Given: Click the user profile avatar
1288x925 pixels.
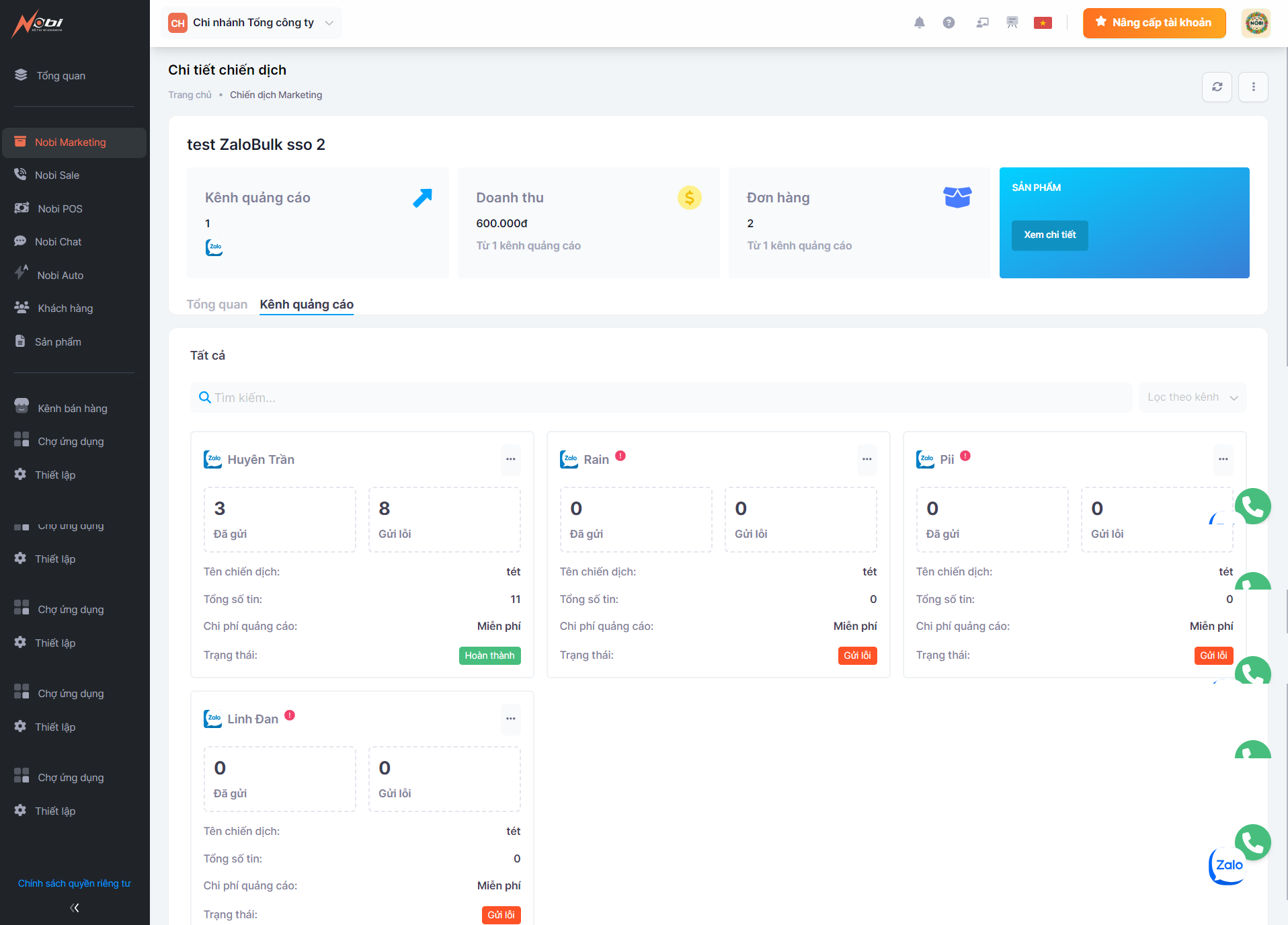Looking at the screenshot, I should 1256,23.
